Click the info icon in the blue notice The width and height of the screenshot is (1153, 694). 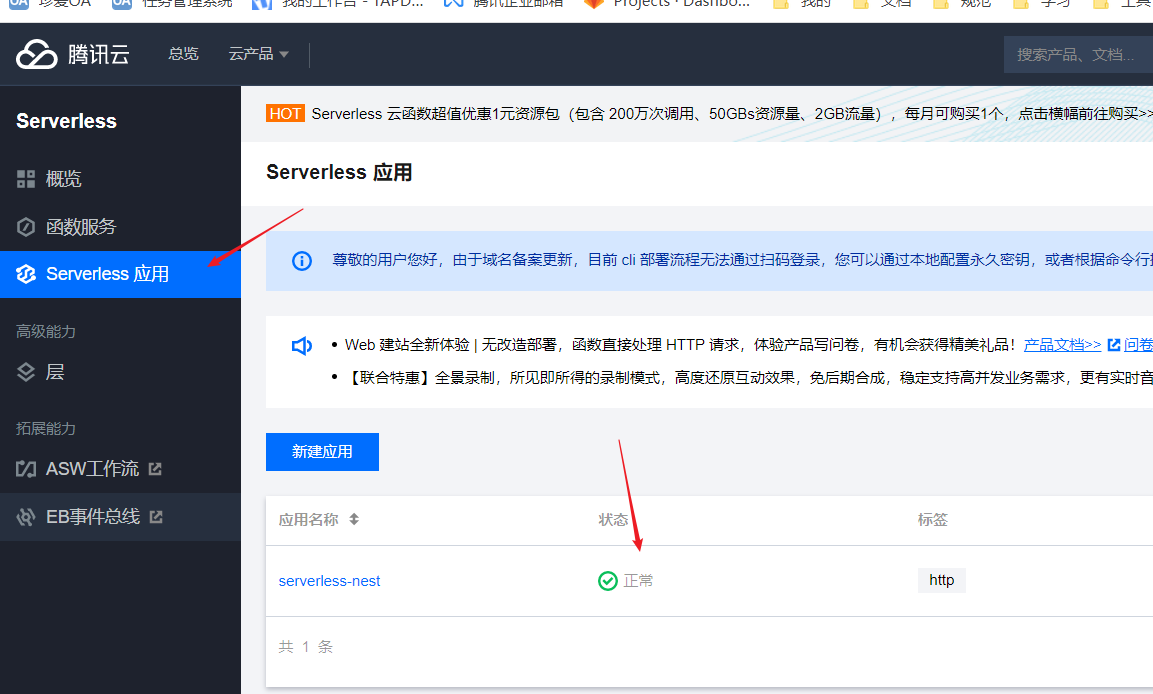302,260
